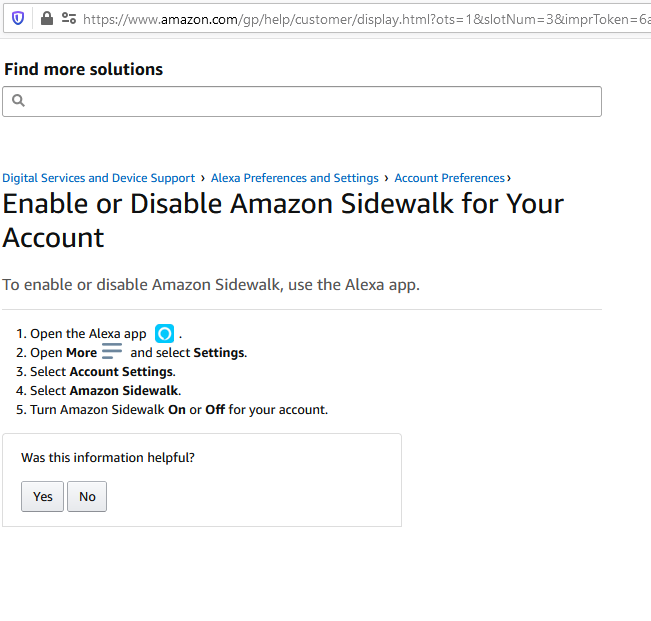
Task: Click the blue Alexa app icon
Action: [165, 334]
